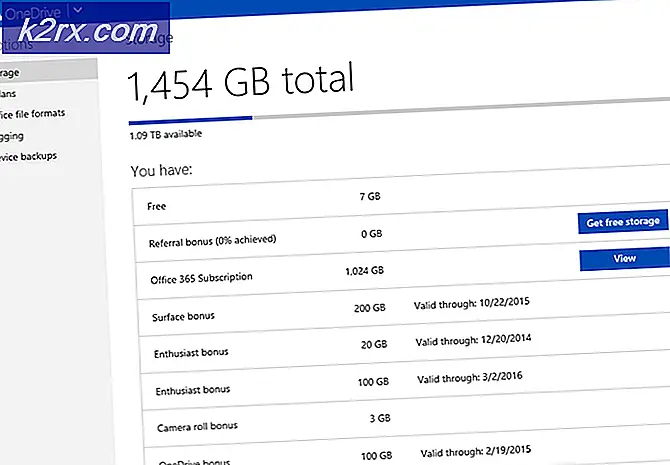
Task: Click 'Valid through: 2/19/2015' text
Action: point(476,452)
